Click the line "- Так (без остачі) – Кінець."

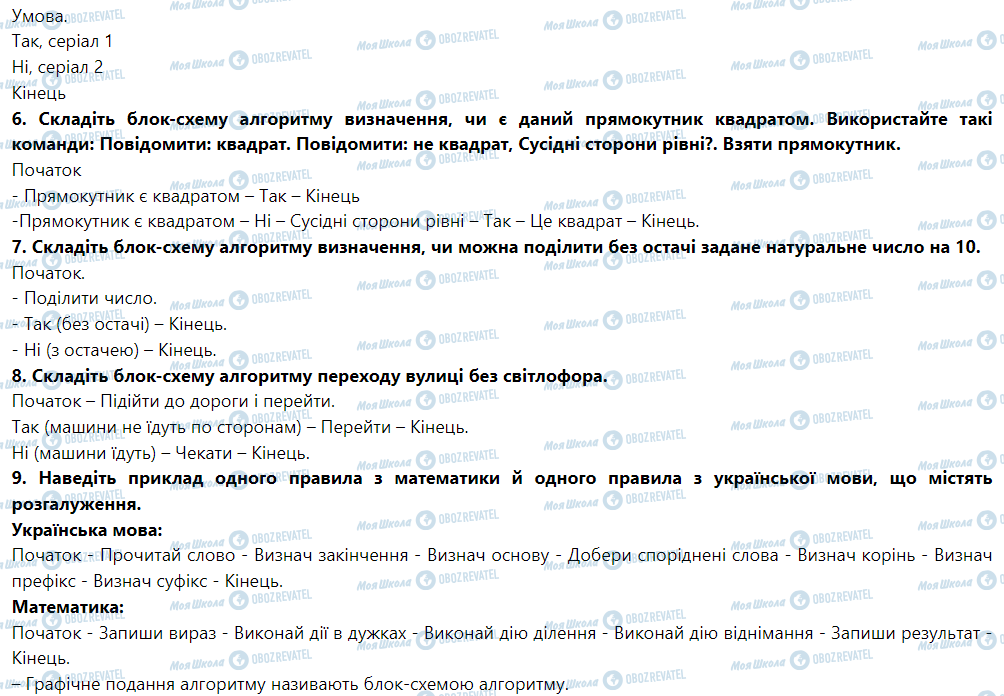(x=120, y=325)
